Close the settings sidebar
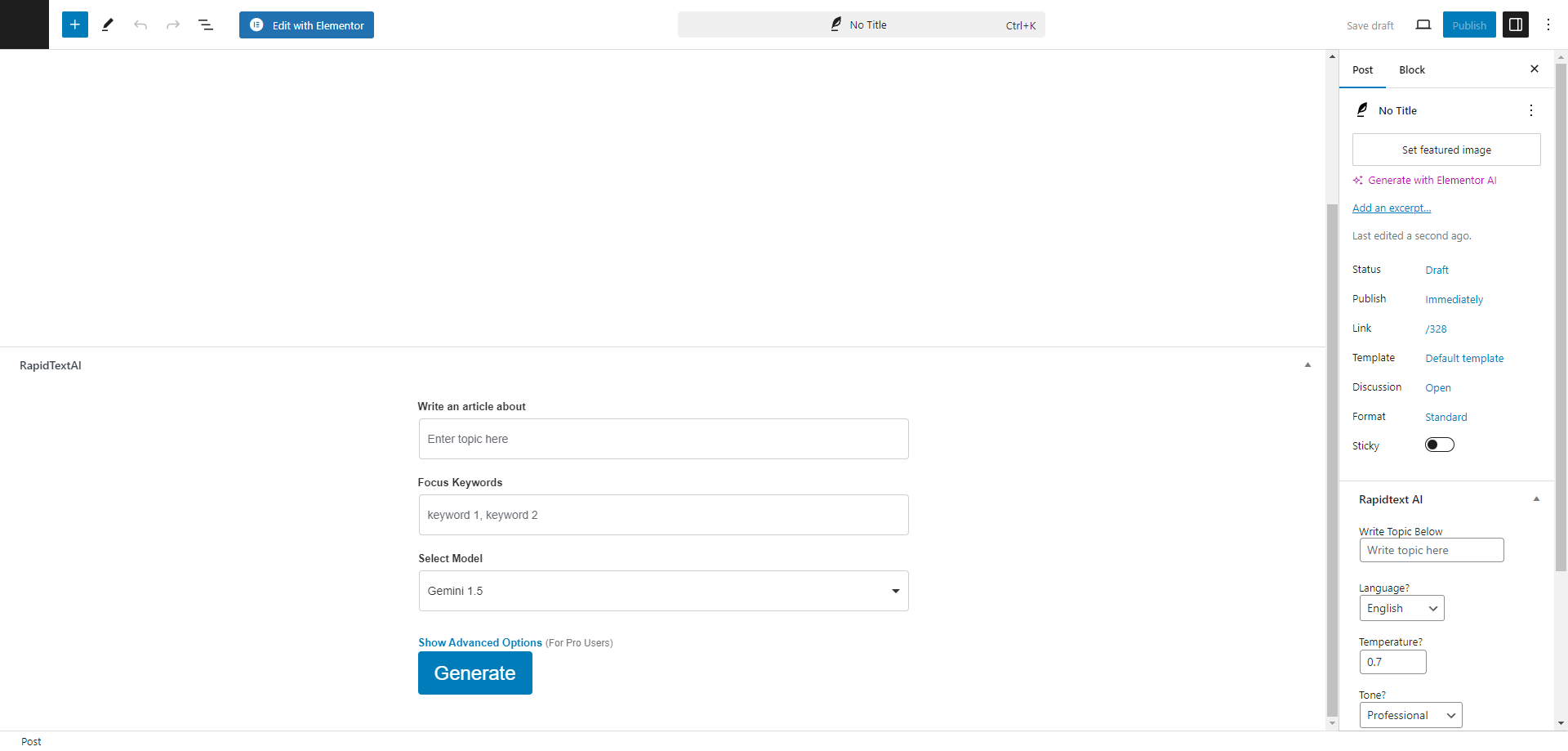Image resolution: width=1568 pixels, height=751 pixels. click(1535, 69)
